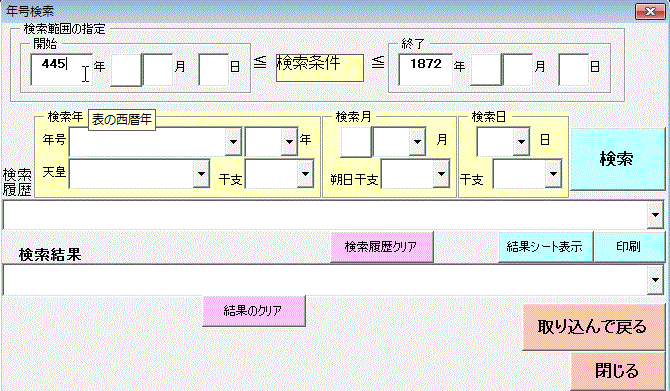Screen dimensions: 670x391
Task: Open the 検索履歴 history dropdown list
Action: pos(655,215)
